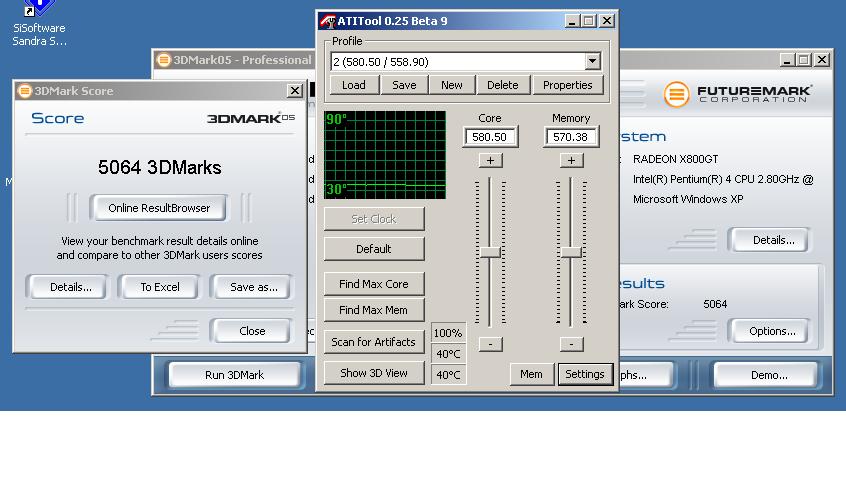Decrease memory clock with minus button
The image size is (846, 480).
point(571,344)
